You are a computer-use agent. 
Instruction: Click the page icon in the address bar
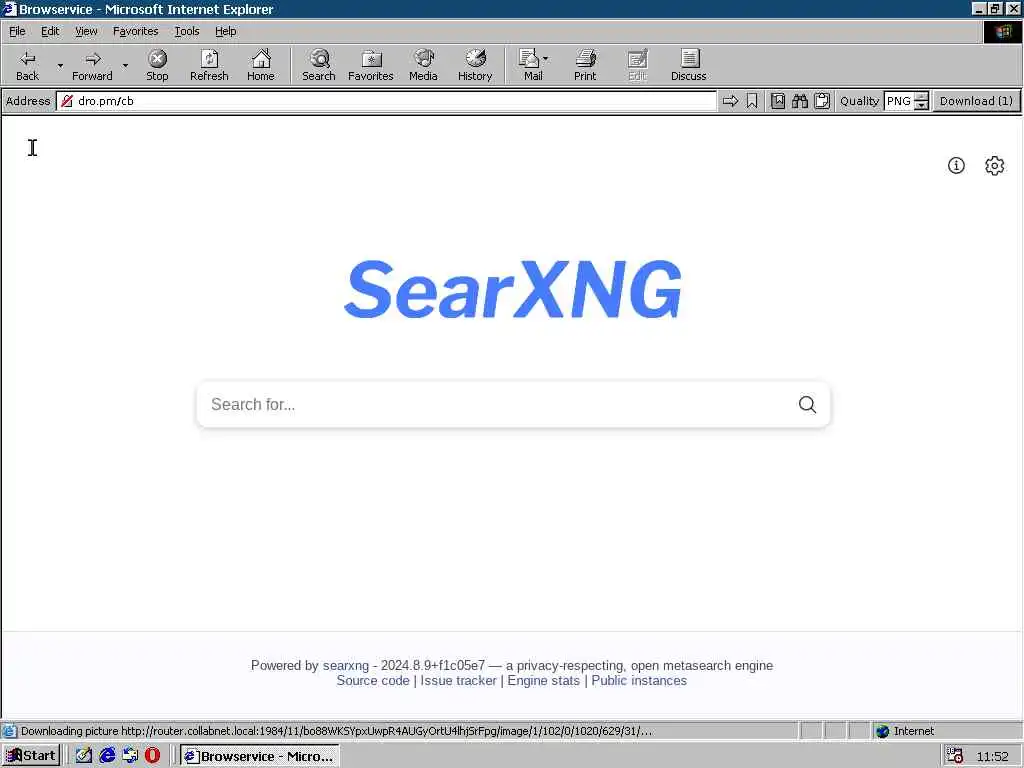(x=67, y=101)
